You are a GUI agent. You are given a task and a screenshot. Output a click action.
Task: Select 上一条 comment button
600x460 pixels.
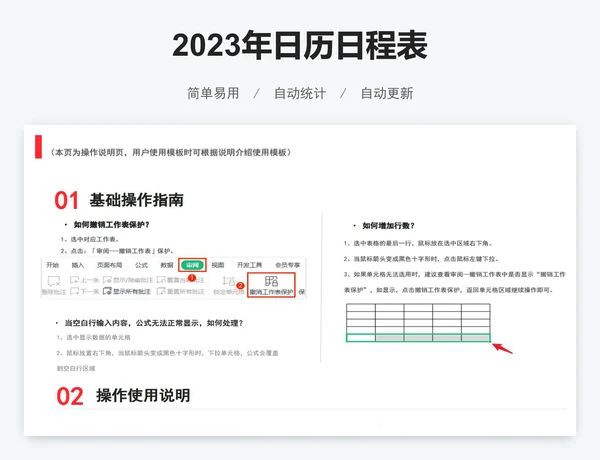click(85, 280)
